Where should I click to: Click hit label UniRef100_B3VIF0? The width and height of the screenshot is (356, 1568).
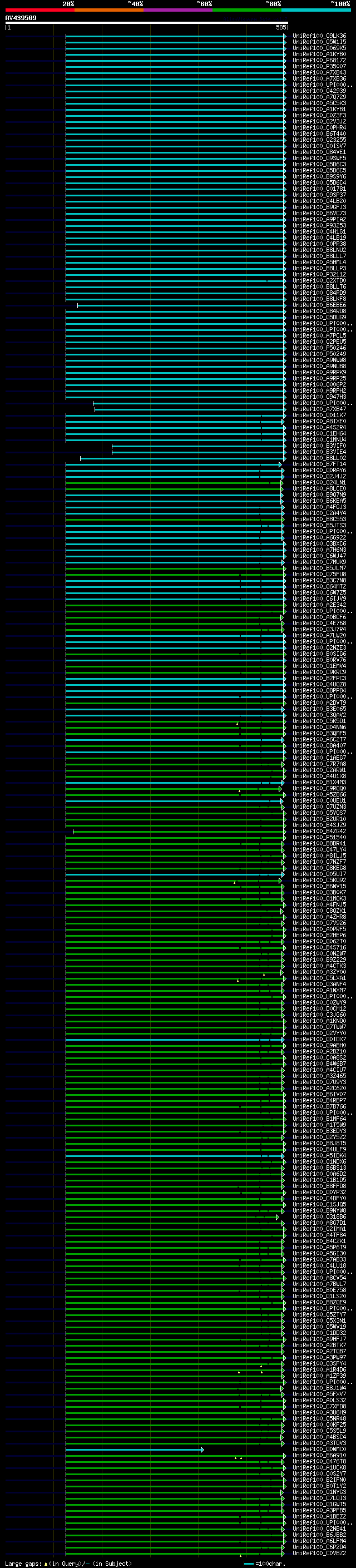(319, 446)
